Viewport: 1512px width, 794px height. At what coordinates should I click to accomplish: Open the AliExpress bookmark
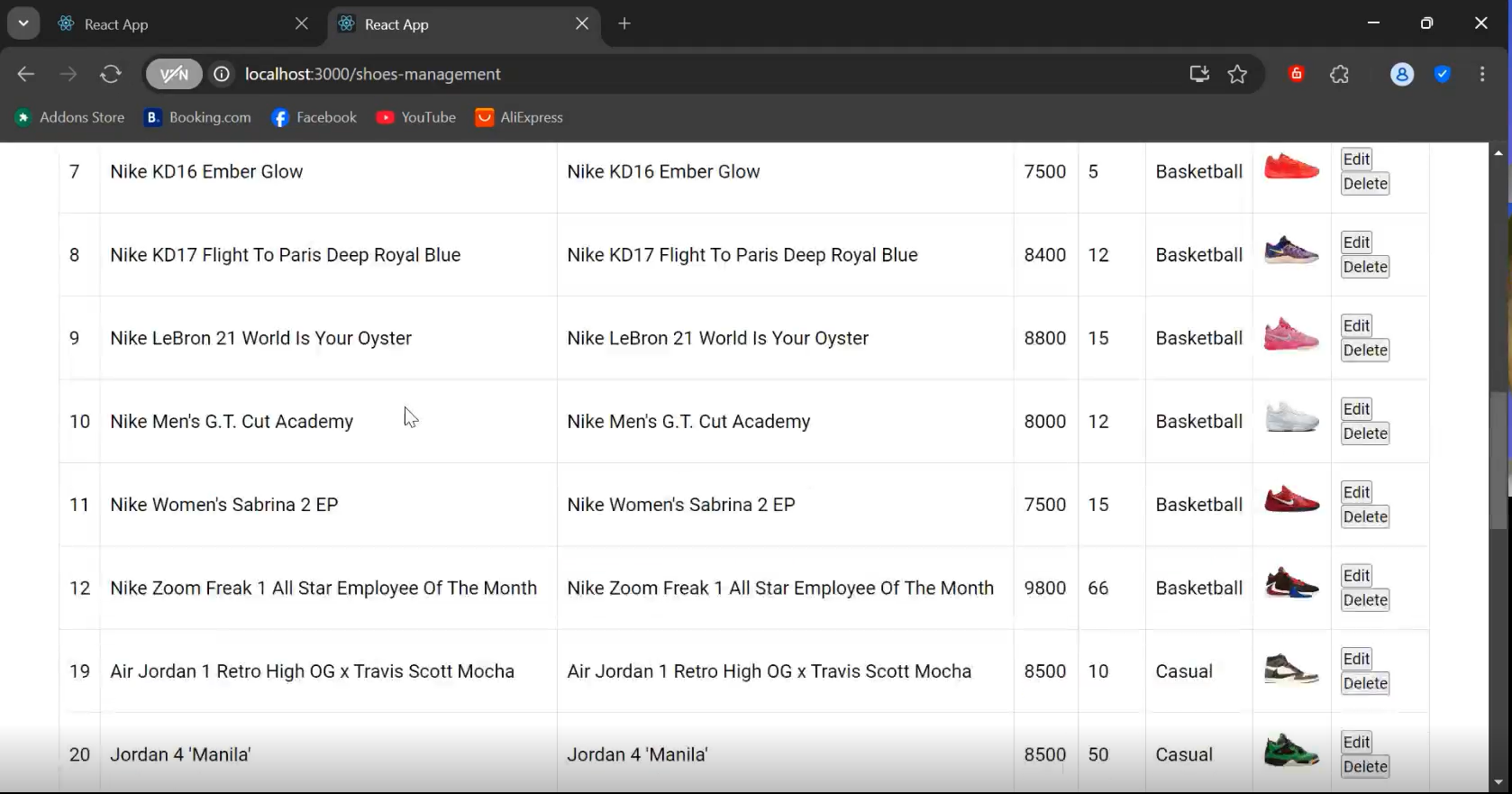[519, 117]
